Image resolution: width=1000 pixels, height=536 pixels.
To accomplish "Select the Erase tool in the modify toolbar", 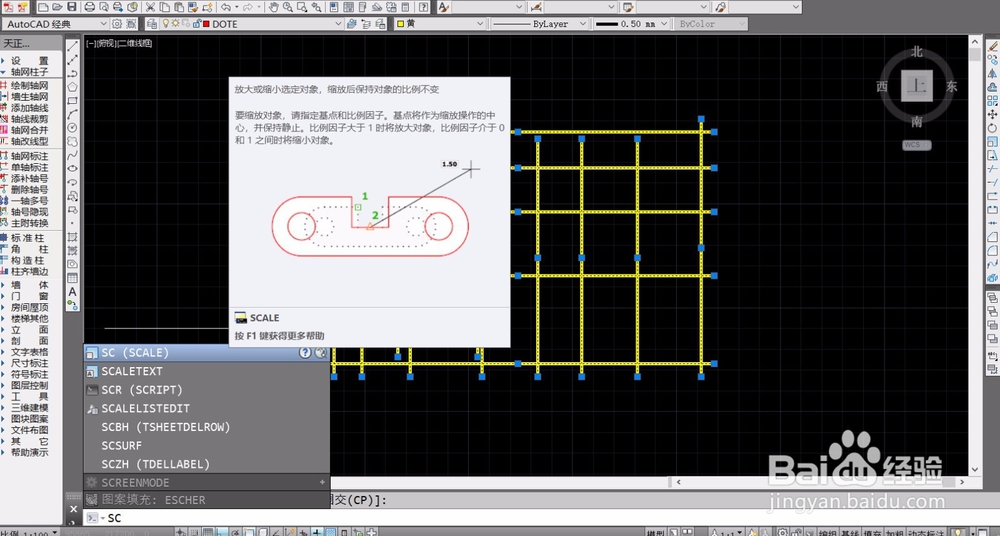I will [992, 46].
